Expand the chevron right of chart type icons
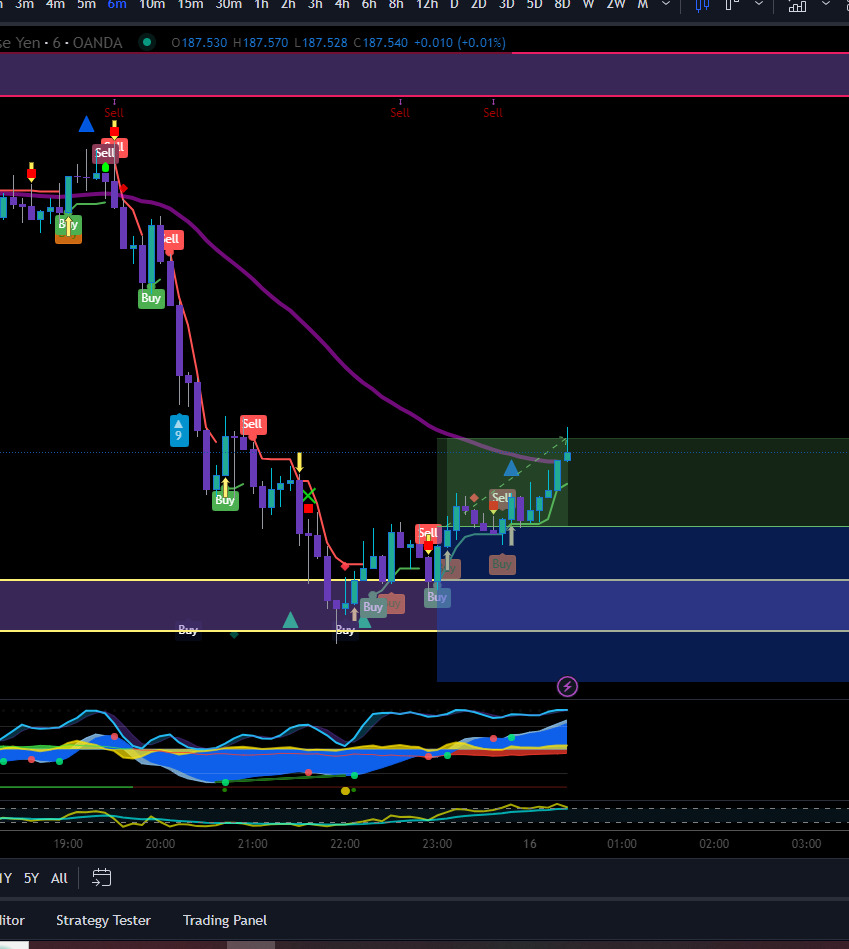 tap(759, 4)
